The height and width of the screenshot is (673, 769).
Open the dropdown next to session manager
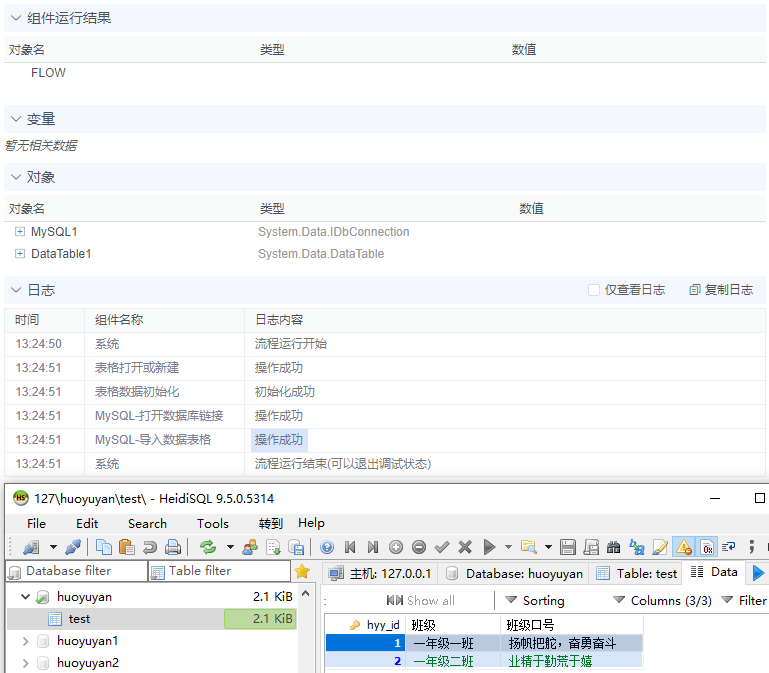(x=53, y=547)
